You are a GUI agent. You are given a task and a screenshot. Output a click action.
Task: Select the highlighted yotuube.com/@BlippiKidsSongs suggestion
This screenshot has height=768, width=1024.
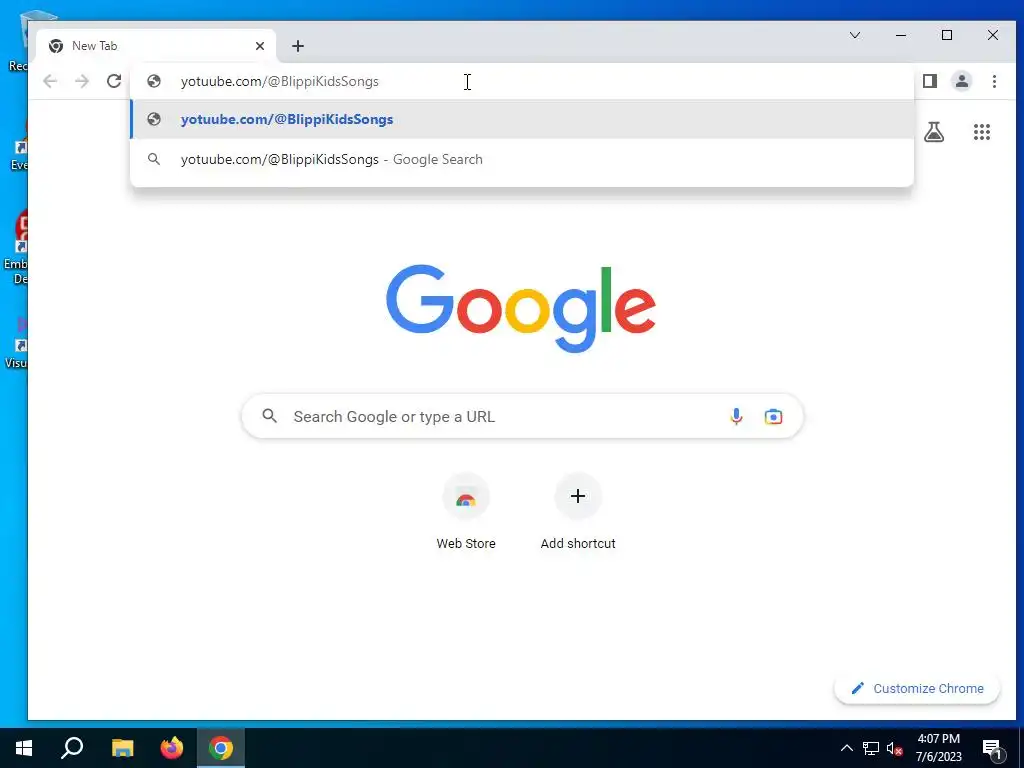click(x=521, y=120)
